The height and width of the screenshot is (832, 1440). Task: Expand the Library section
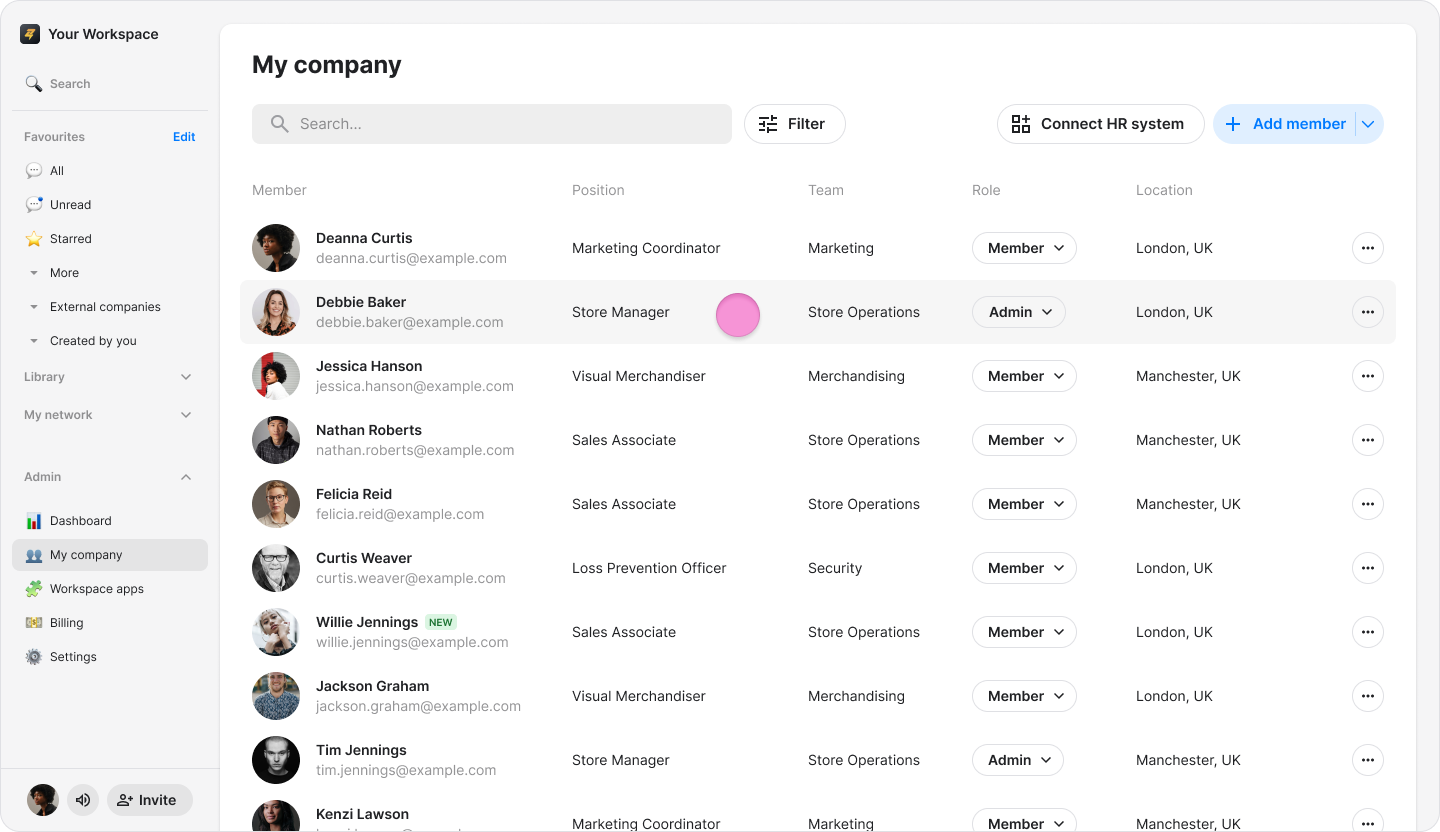point(185,377)
